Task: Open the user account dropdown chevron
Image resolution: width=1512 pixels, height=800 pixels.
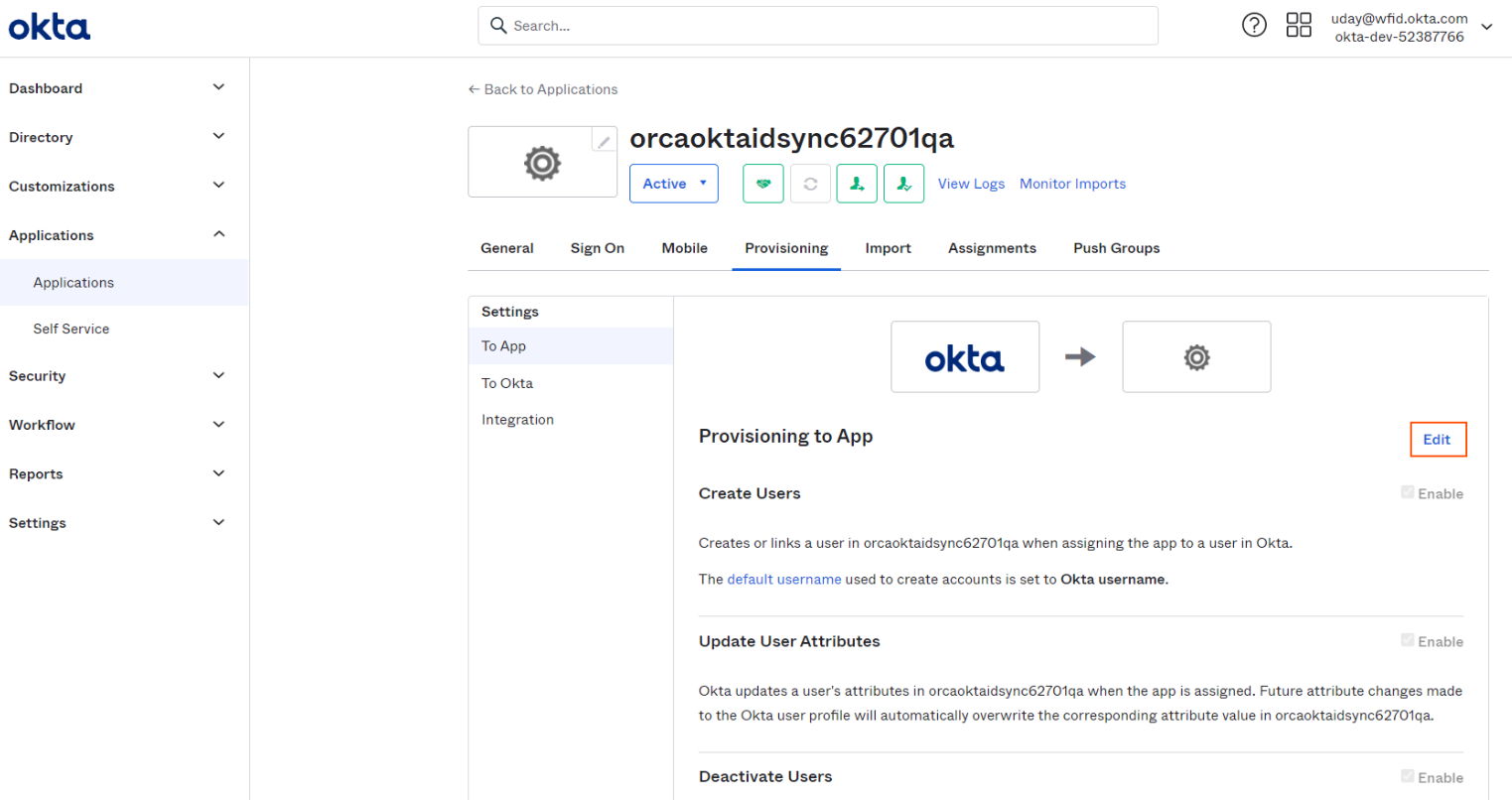Action: click(1487, 27)
